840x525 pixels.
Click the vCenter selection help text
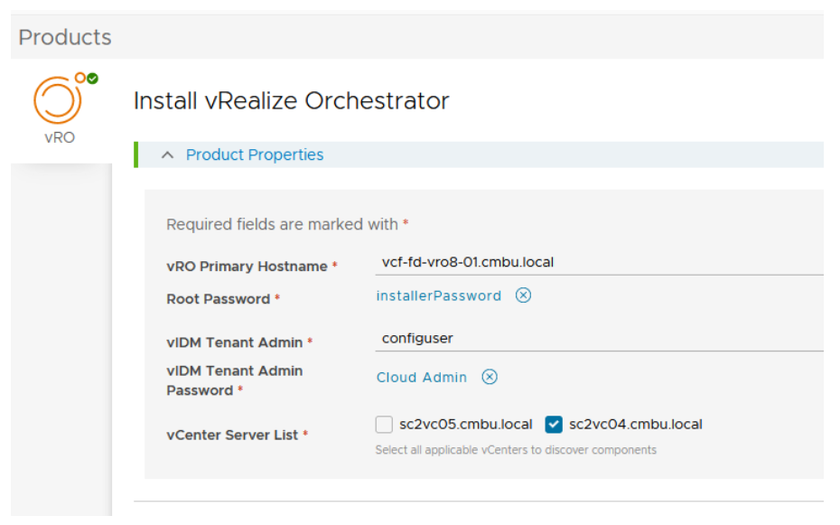[x=515, y=450]
